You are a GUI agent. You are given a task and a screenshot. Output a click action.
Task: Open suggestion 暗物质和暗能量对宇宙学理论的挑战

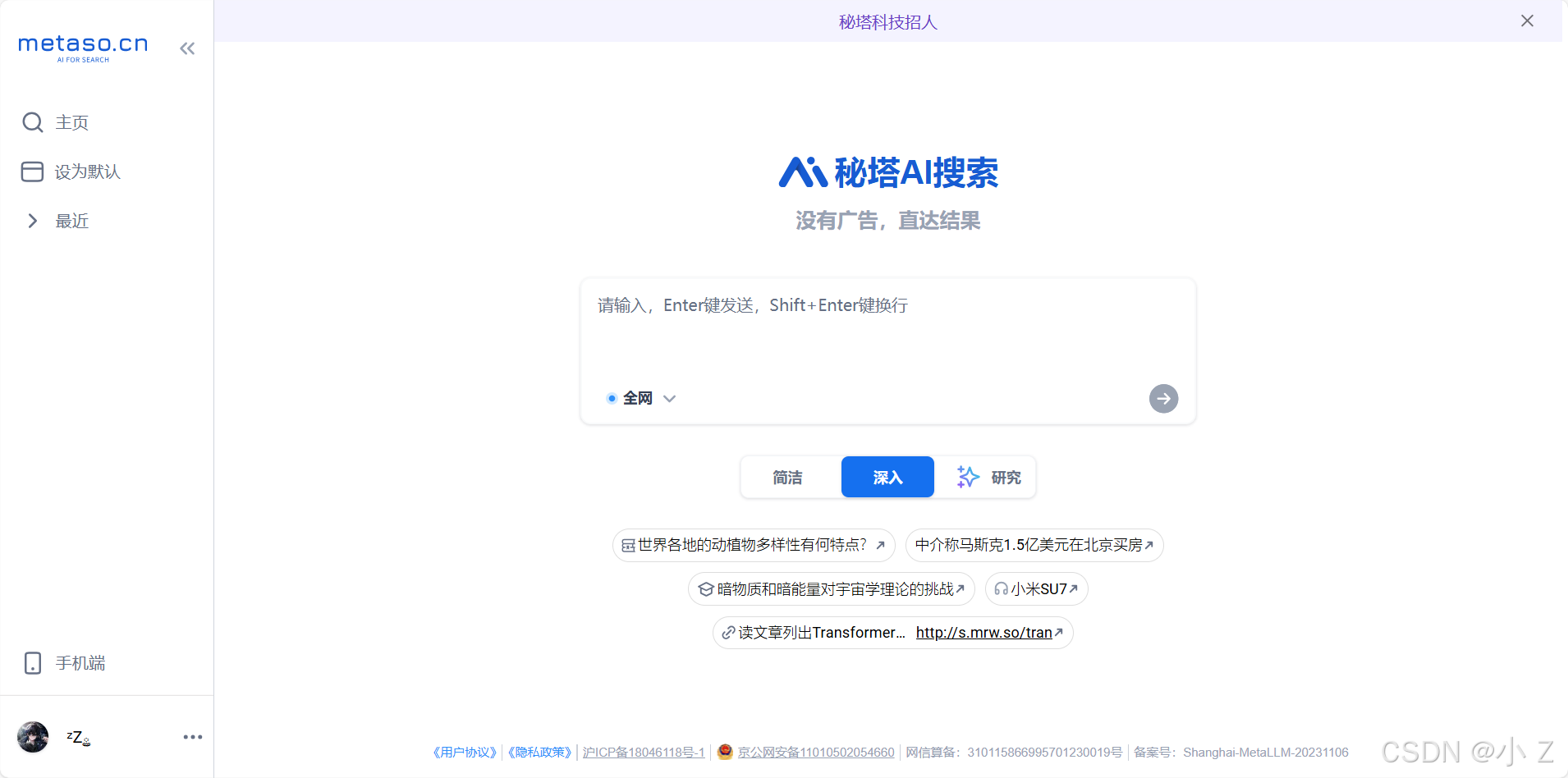click(x=832, y=589)
